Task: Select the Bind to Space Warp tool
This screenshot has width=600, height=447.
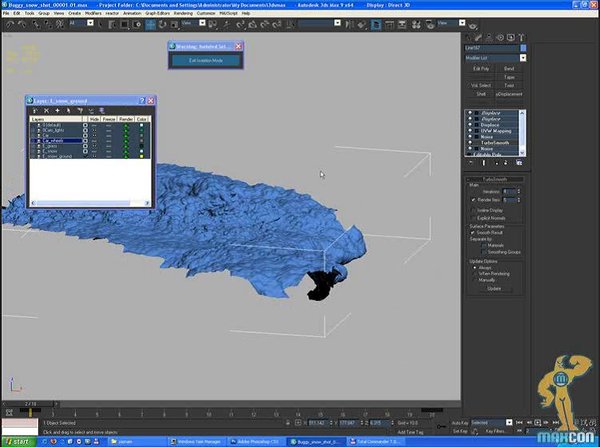Action: [x=60, y=24]
